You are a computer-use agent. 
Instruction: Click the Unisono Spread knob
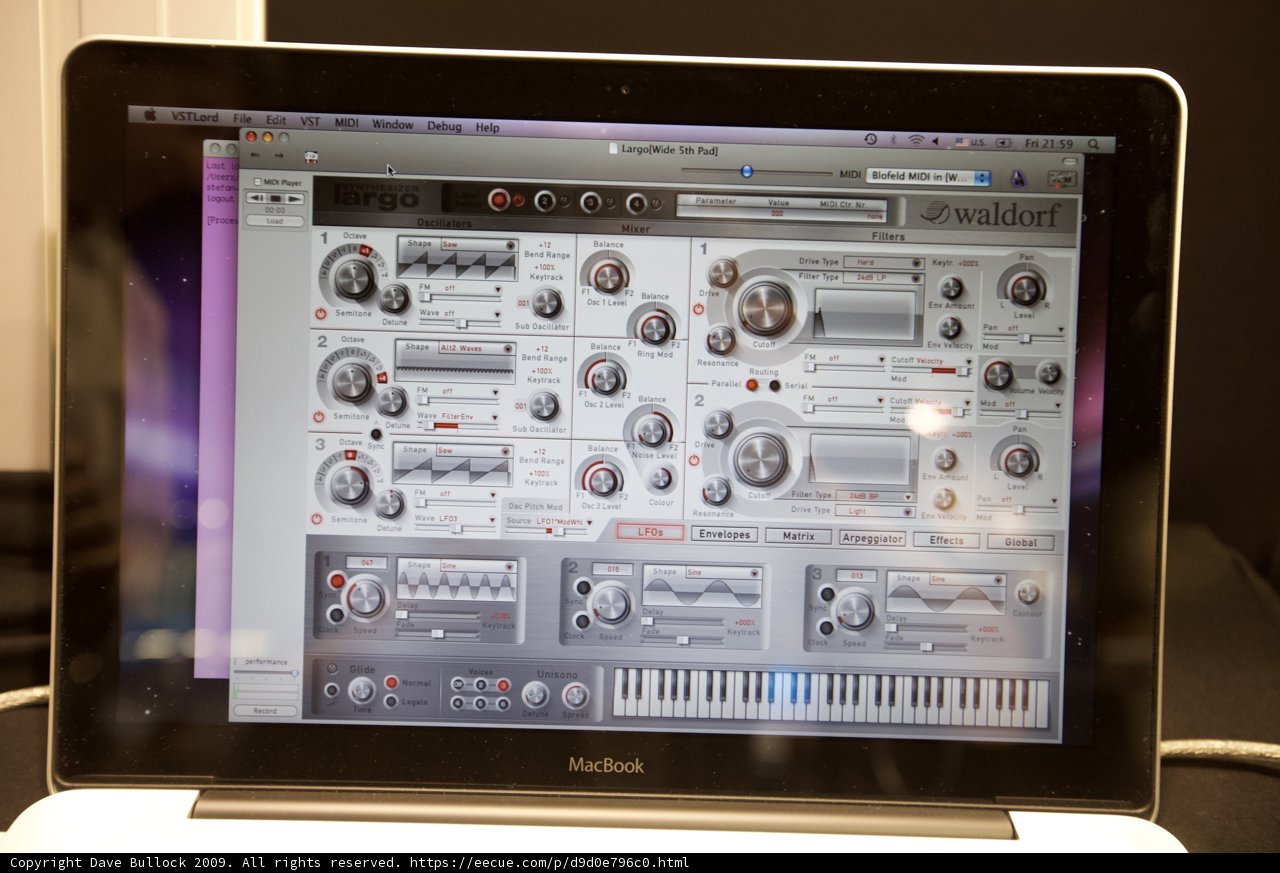[x=575, y=695]
